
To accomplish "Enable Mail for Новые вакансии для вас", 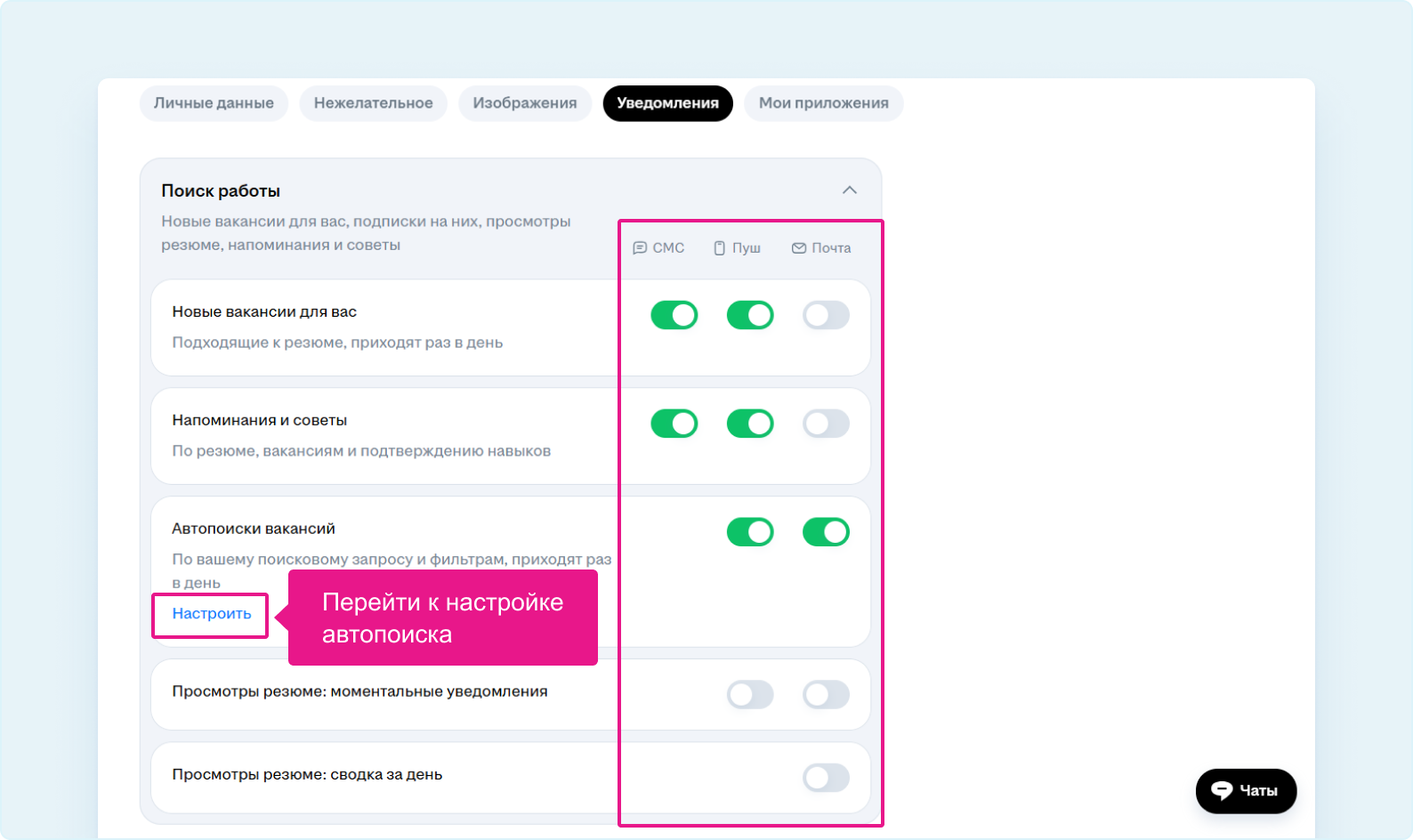I will click(825, 315).
